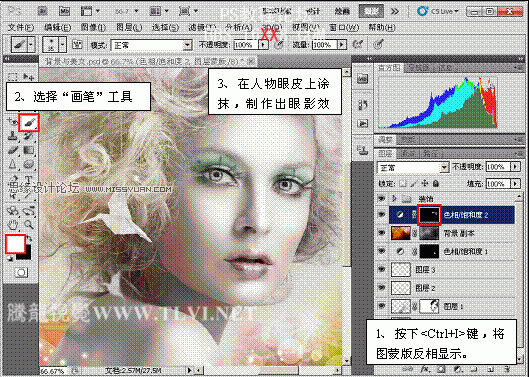Open the layer fill slider arrow
Screen dimensions: 529x377
coord(515,184)
